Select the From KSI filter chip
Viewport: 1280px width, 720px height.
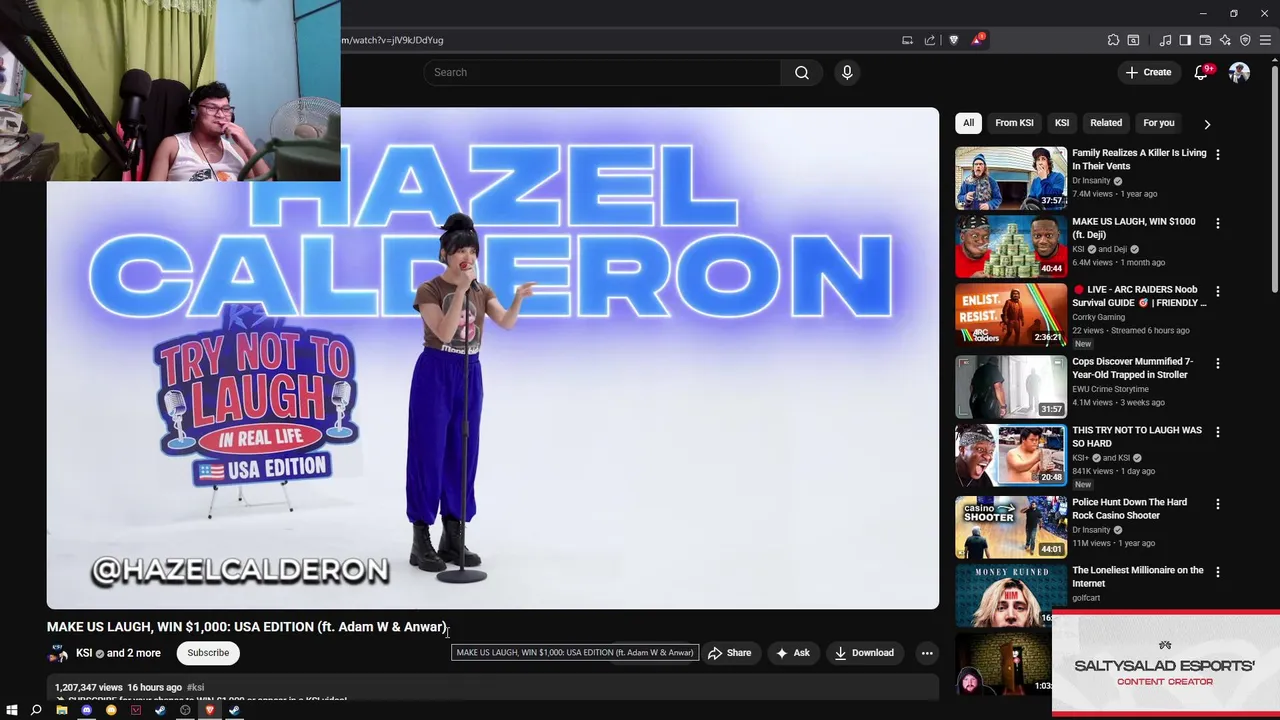[x=1014, y=123]
